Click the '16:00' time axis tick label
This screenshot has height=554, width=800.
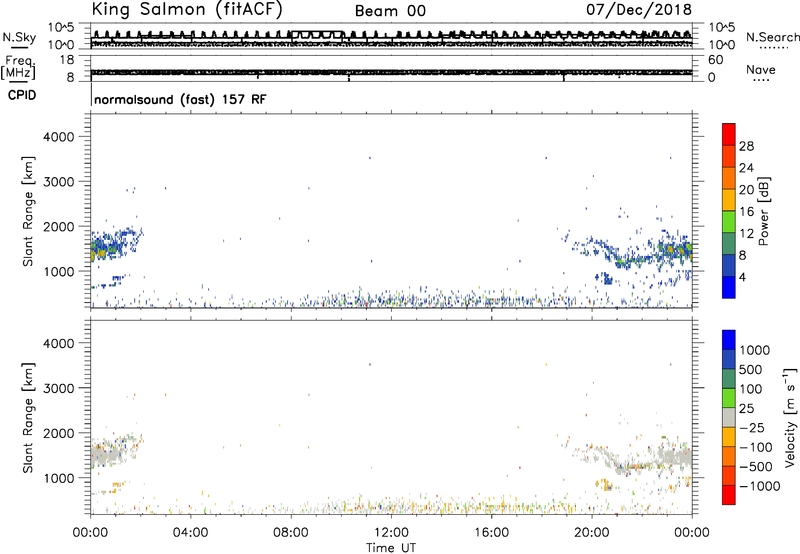tap(491, 533)
